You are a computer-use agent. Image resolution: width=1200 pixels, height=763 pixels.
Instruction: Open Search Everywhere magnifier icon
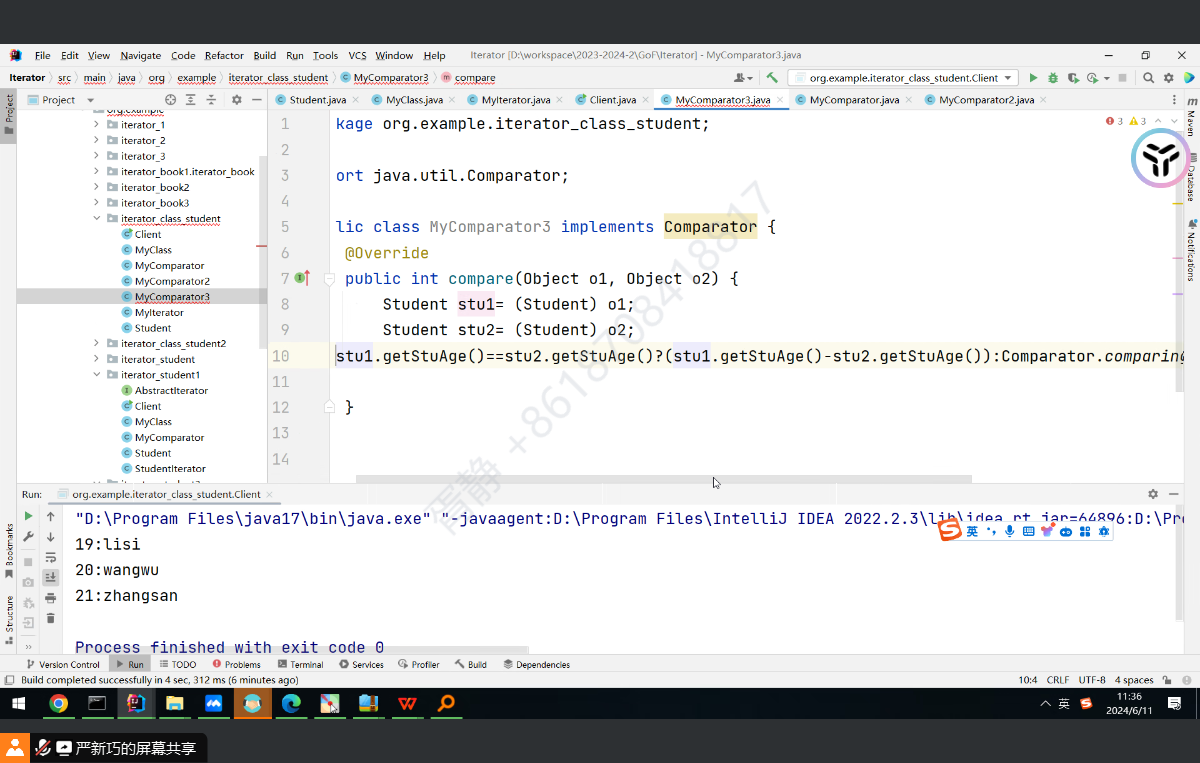1149,78
